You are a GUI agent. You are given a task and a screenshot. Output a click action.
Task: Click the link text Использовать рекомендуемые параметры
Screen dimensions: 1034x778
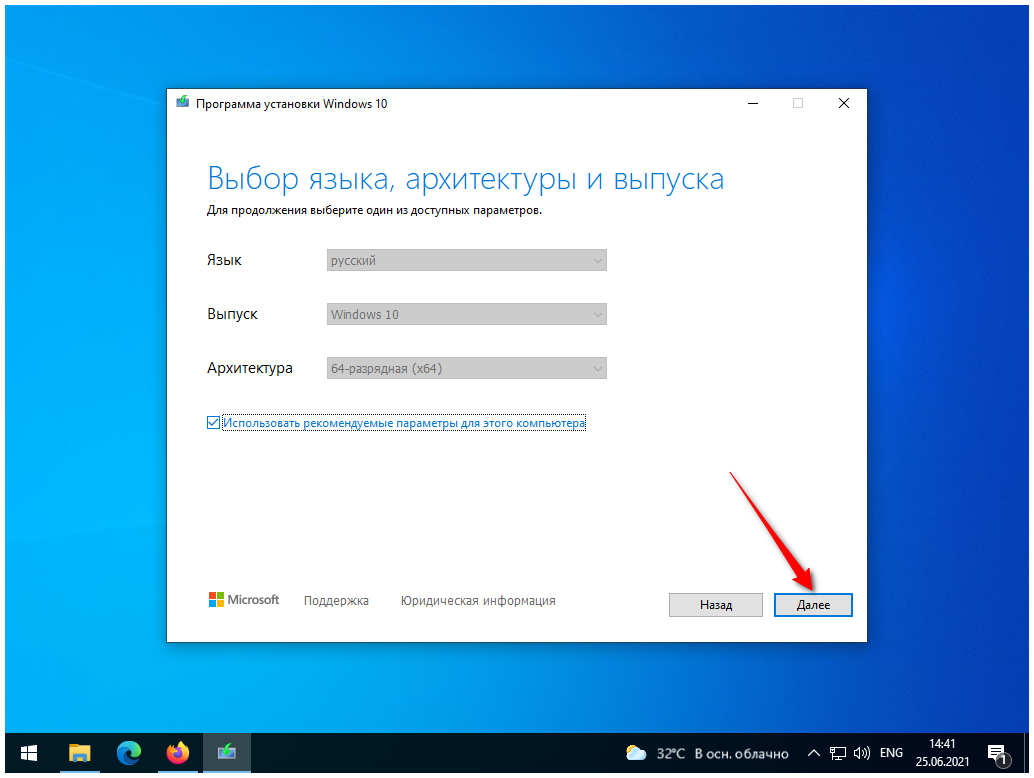tap(404, 423)
